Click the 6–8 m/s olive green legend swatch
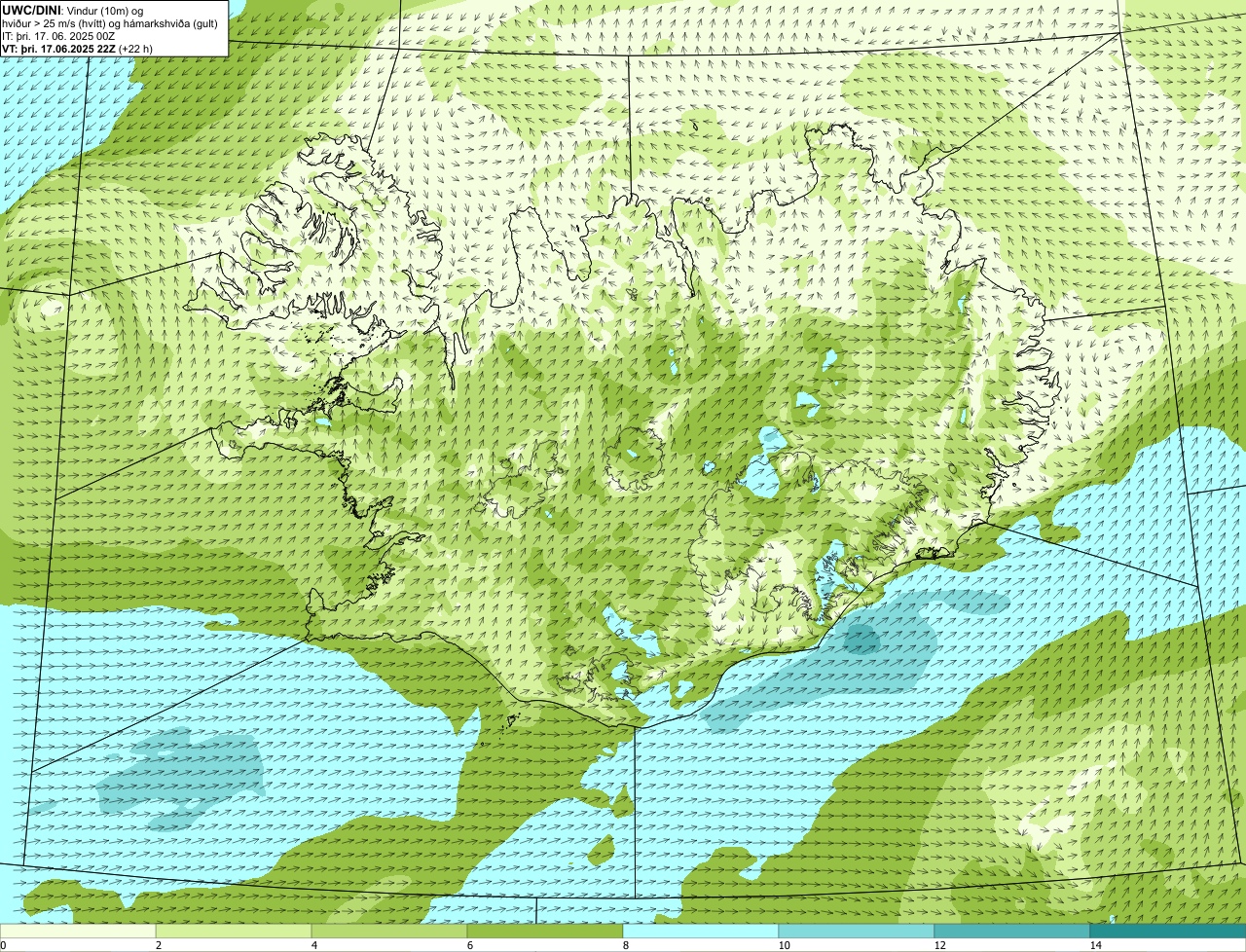This screenshot has height=952, width=1246. coord(545,931)
